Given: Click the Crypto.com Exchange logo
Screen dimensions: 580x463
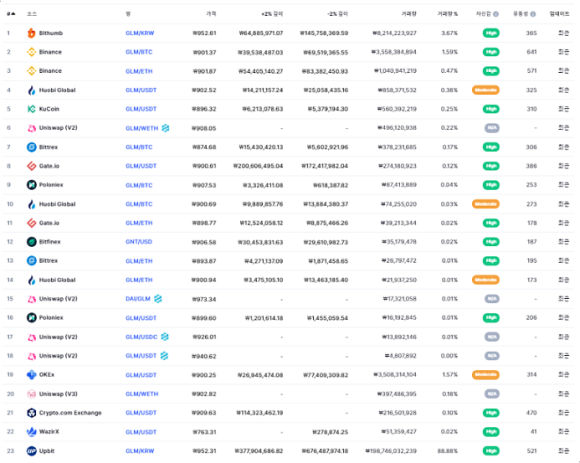Looking at the screenshot, I should point(31,413).
